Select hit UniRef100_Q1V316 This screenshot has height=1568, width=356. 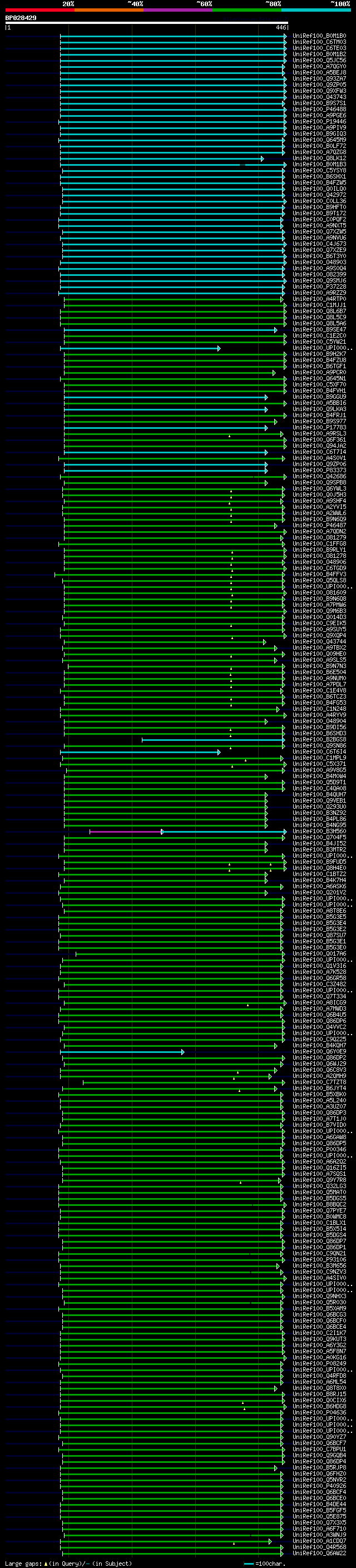319,966
